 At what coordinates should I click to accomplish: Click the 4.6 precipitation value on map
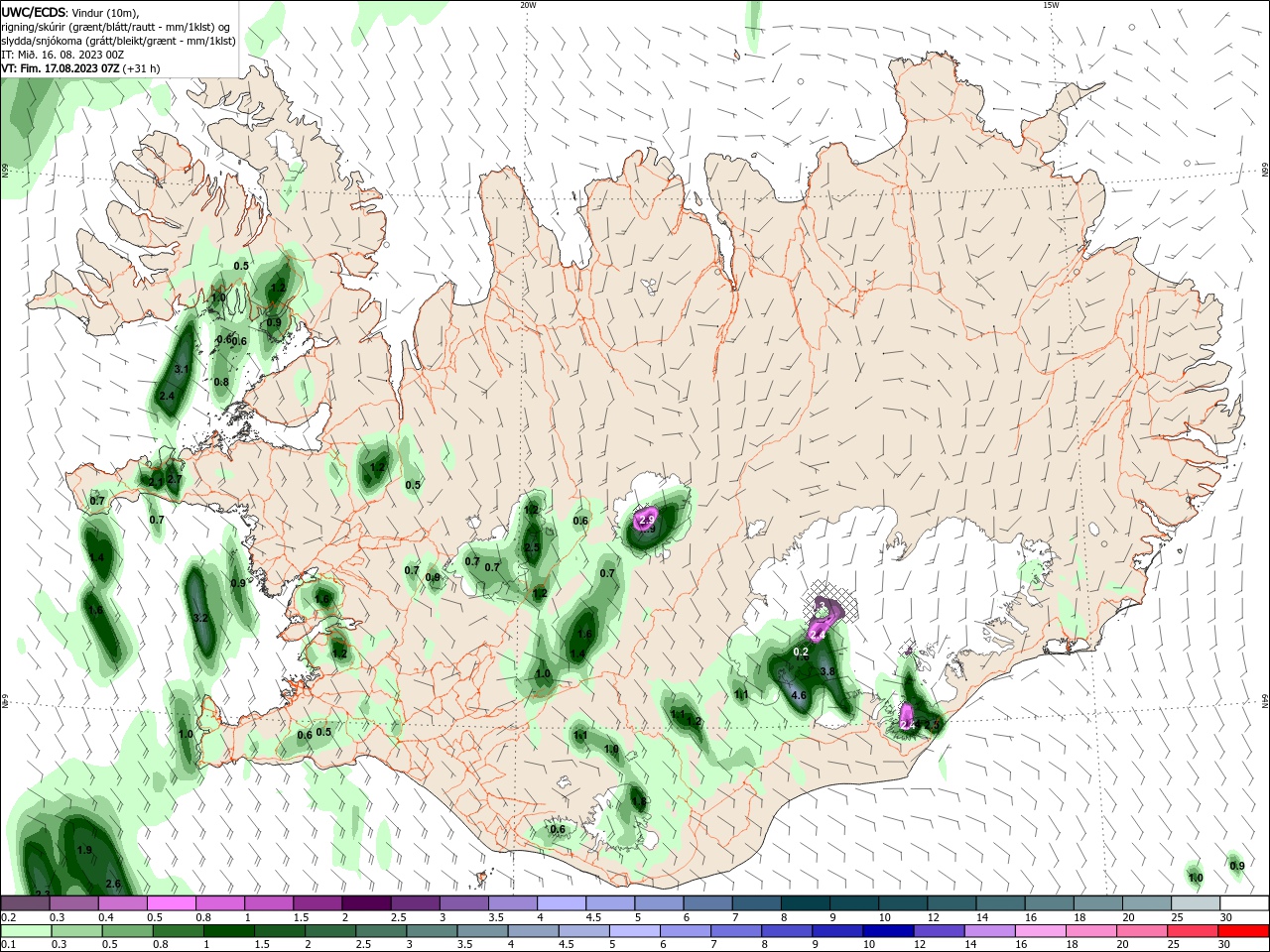[799, 695]
